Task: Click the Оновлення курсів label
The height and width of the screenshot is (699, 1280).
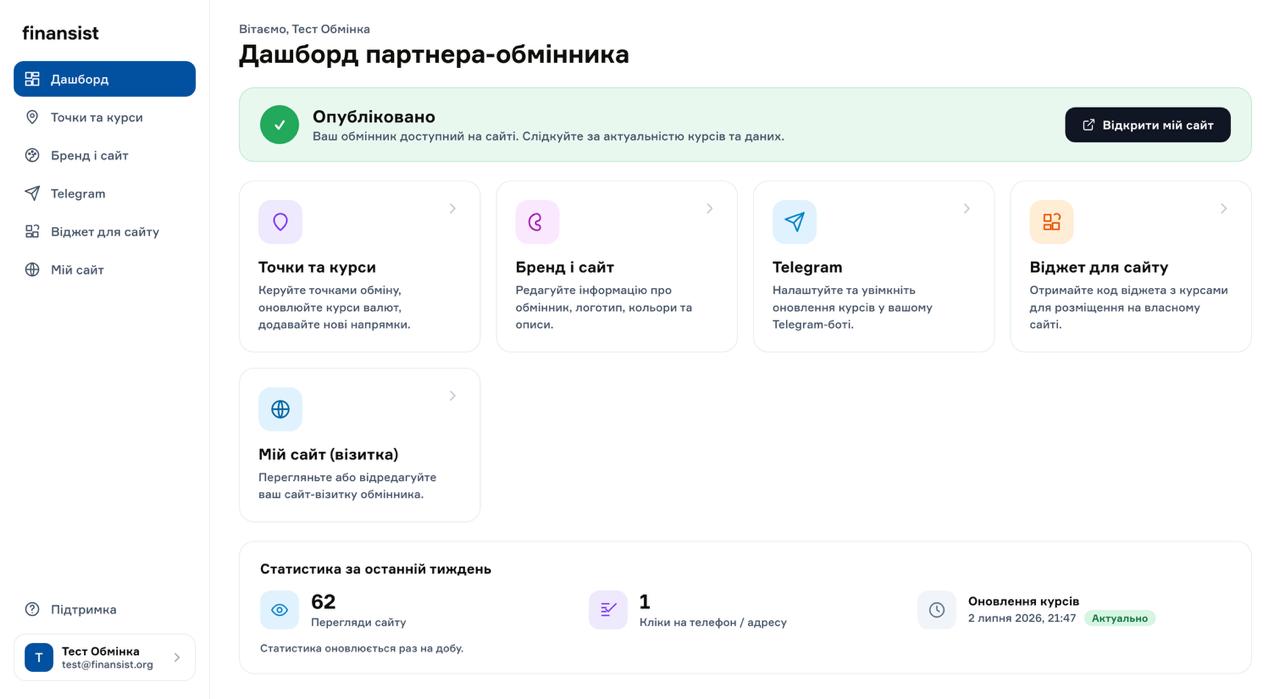Action: click(1023, 601)
